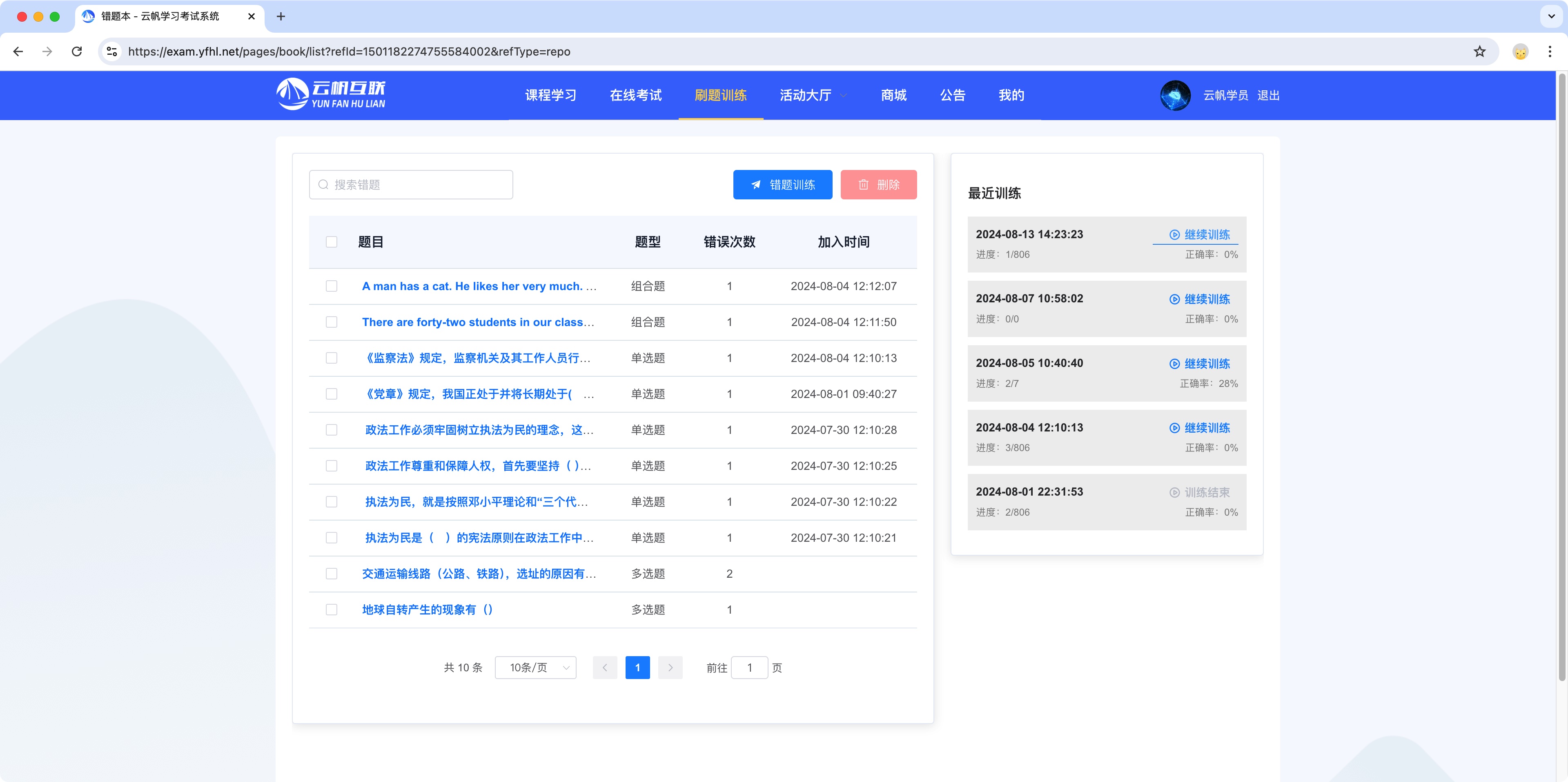Viewport: 1568px width, 782px height.
Task: Expand the 活动大厅 menu arrow
Action: pyautogui.click(x=844, y=96)
